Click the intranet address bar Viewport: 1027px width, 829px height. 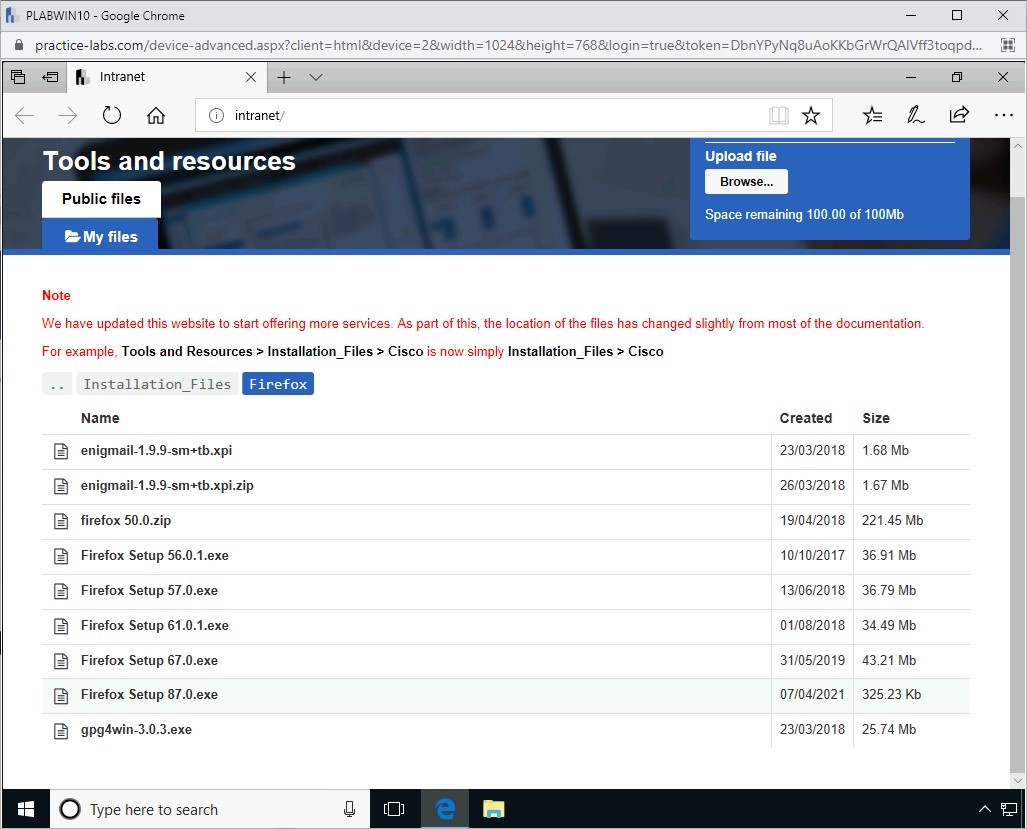pos(480,116)
